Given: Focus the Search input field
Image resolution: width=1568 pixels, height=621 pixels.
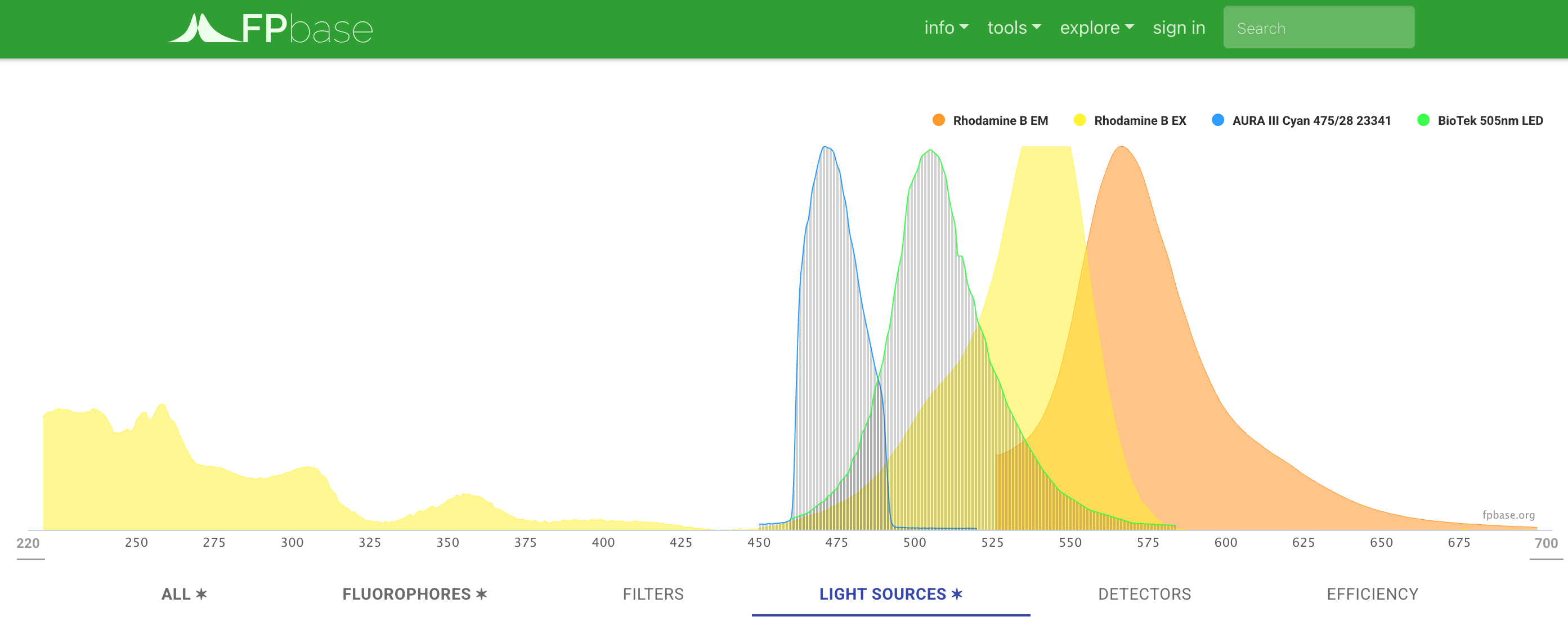Looking at the screenshot, I should pos(1319,28).
